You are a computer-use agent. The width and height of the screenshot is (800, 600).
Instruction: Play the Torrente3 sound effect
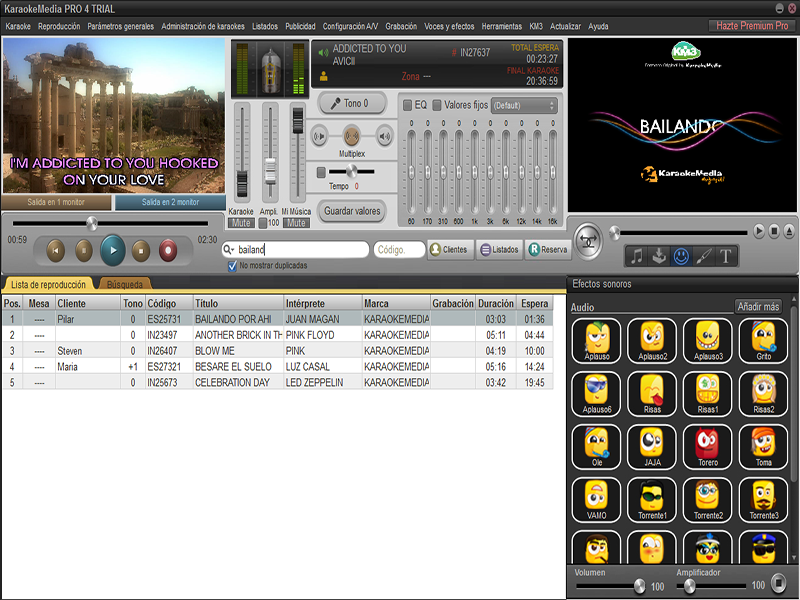763,500
